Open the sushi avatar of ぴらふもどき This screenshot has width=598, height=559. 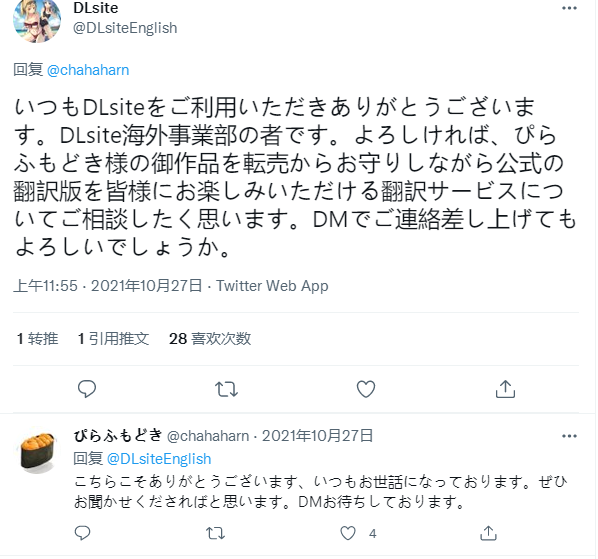point(37,451)
